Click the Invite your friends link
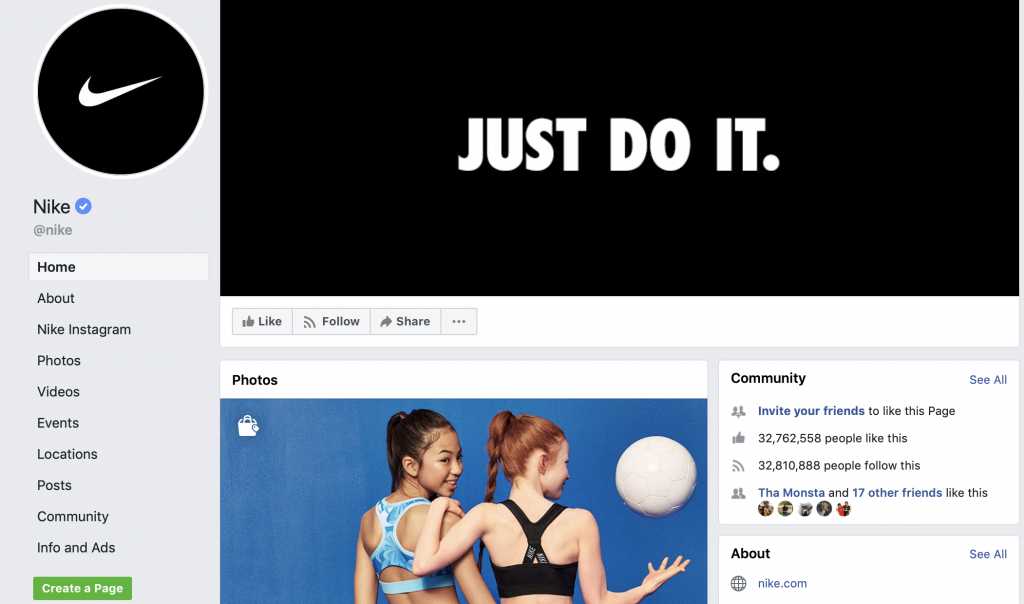 coord(811,411)
